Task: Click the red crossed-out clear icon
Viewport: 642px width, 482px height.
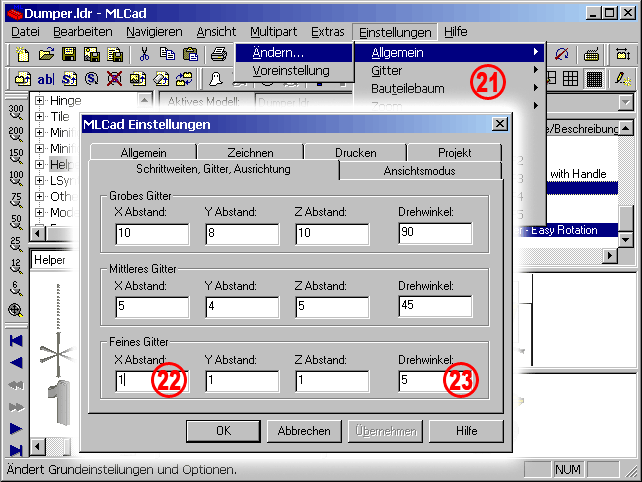Action: pos(114,79)
